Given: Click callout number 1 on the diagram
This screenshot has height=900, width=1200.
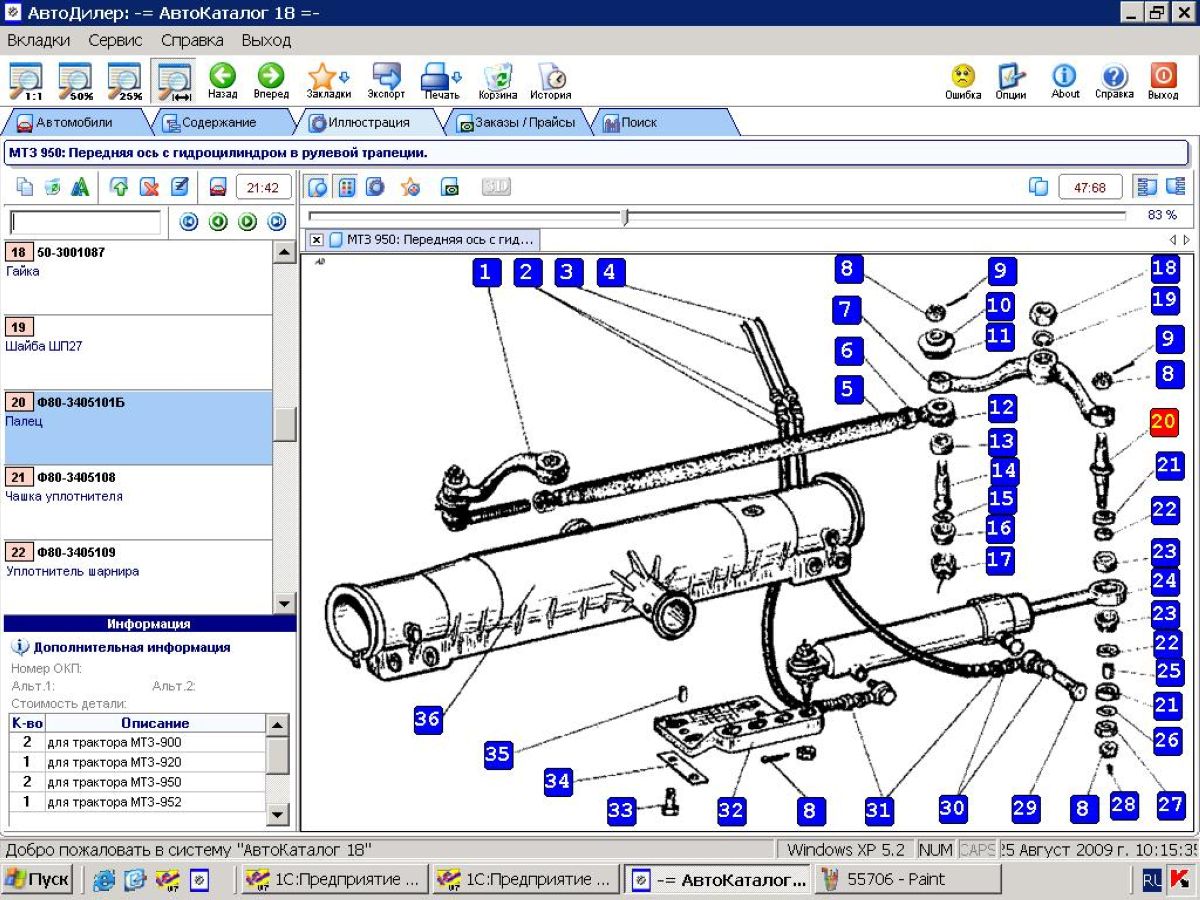Looking at the screenshot, I should coord(486,272).
